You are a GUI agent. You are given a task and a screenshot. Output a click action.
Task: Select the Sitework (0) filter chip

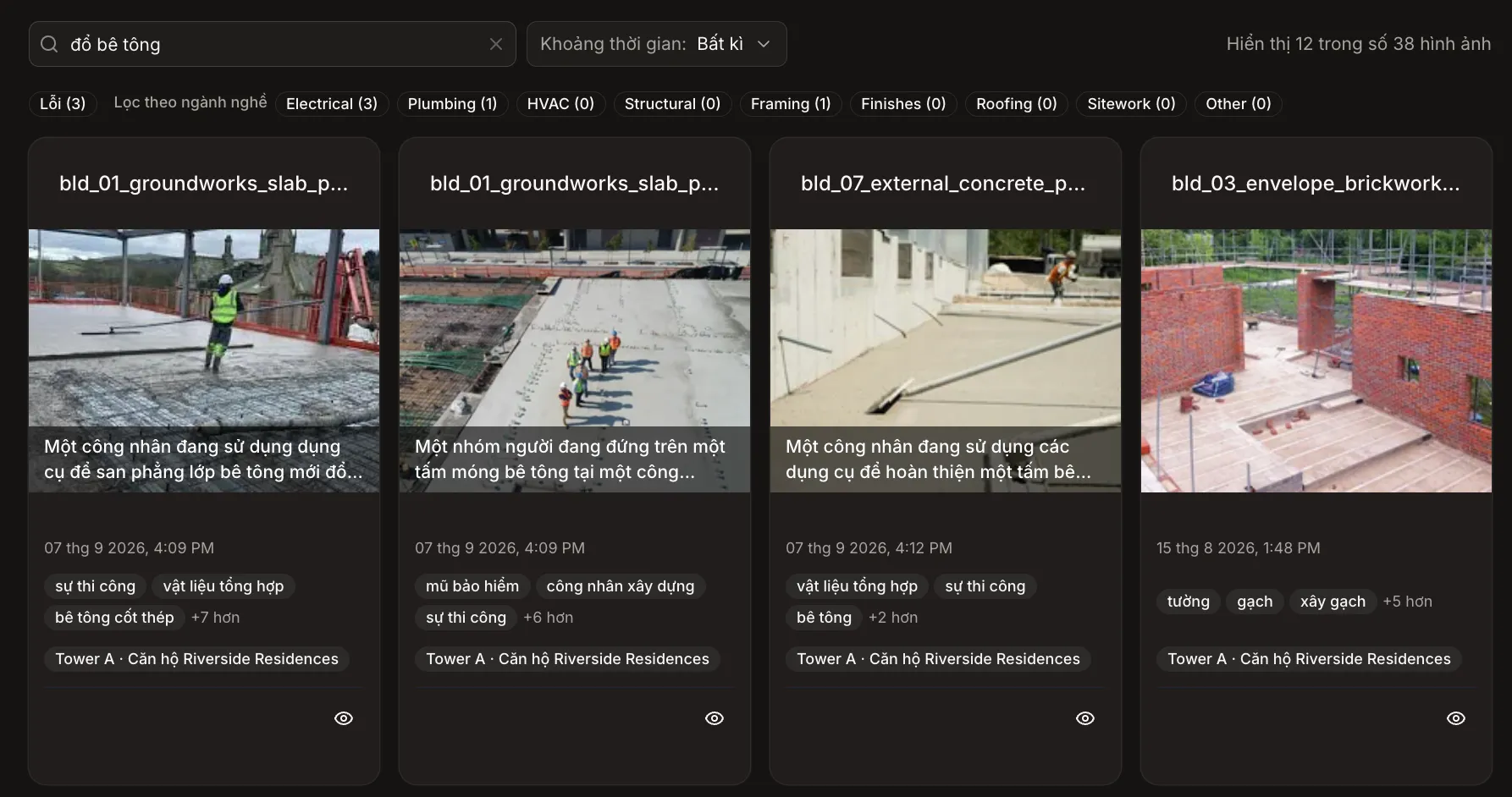1131,103
